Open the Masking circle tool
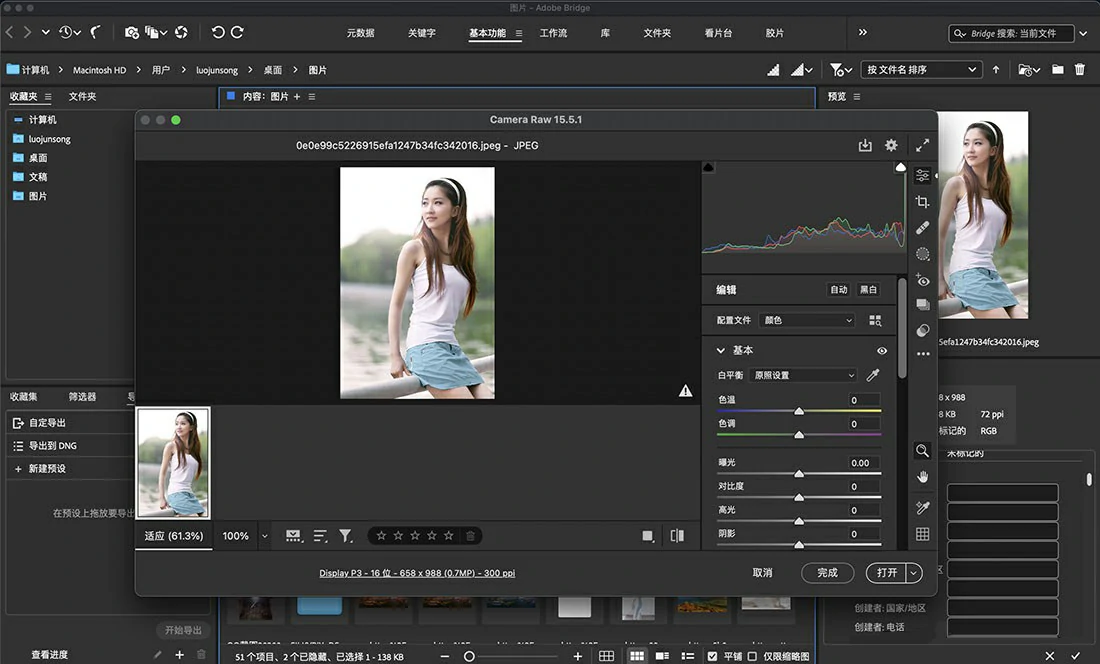 [x=923, y=254]
